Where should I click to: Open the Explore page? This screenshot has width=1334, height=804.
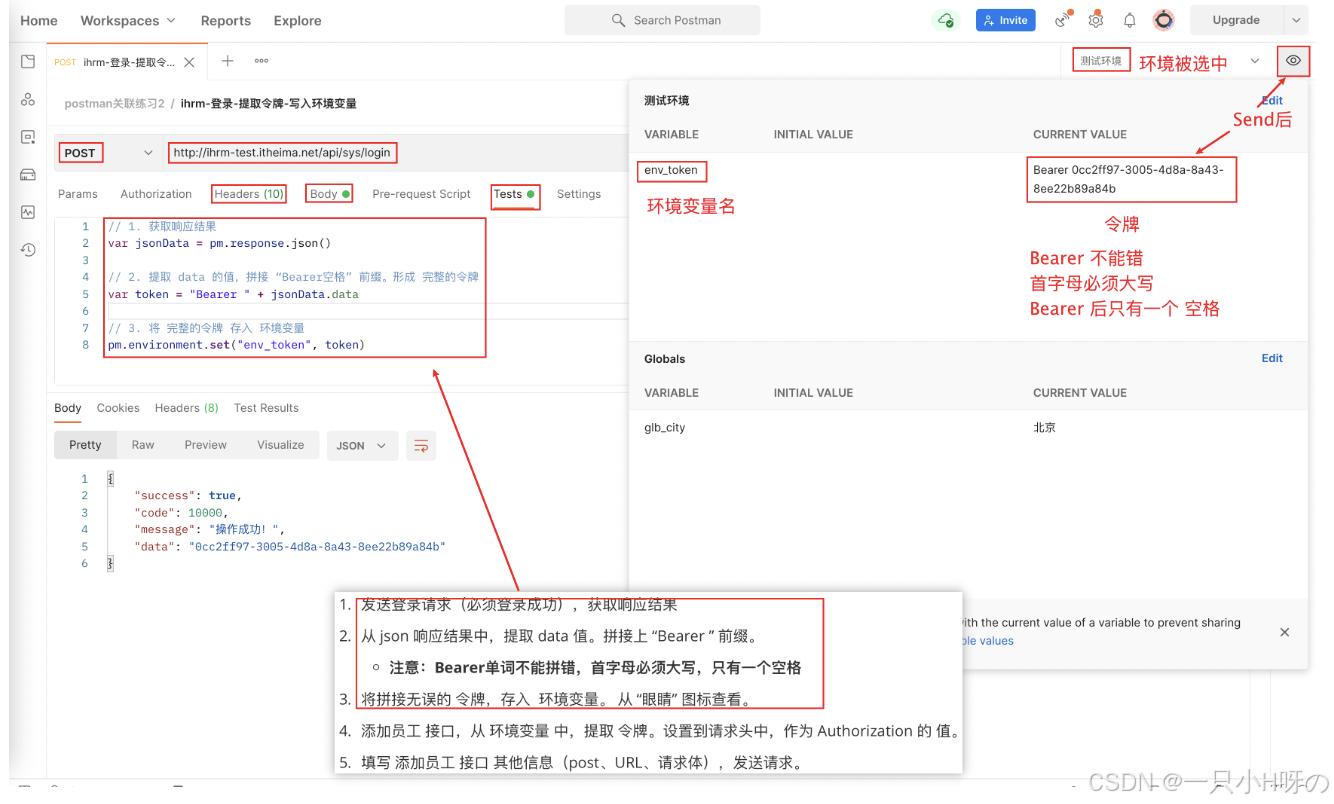pyautogui.click(x=298, y=20)
